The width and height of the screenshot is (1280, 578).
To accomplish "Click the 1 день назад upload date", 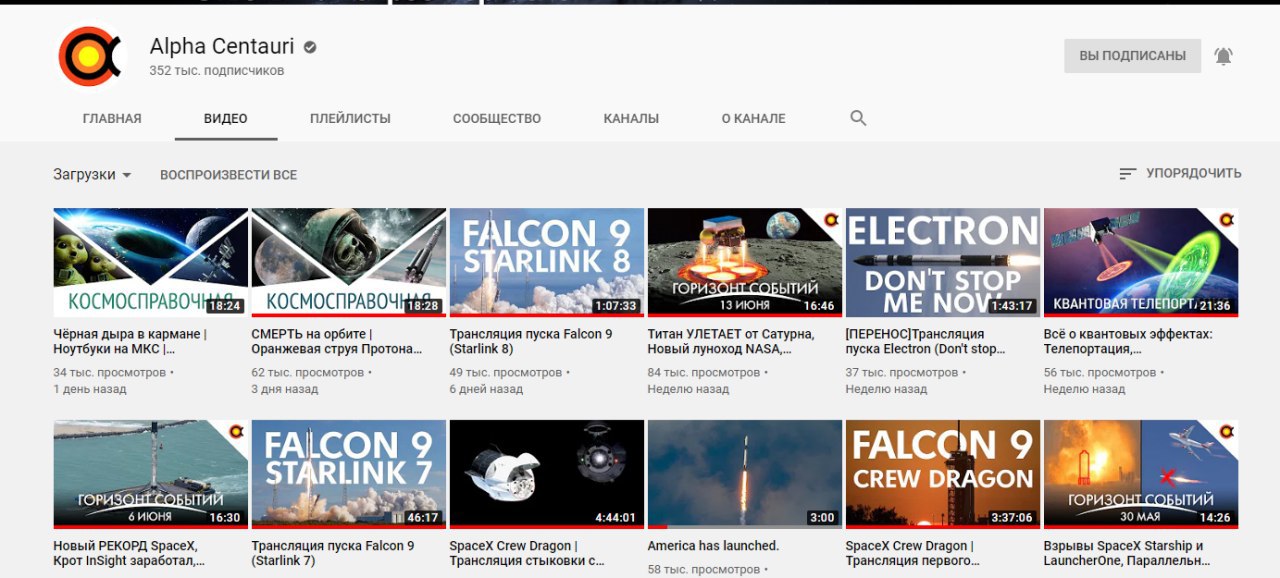I will pyautogui.click(x=90, y=389).
